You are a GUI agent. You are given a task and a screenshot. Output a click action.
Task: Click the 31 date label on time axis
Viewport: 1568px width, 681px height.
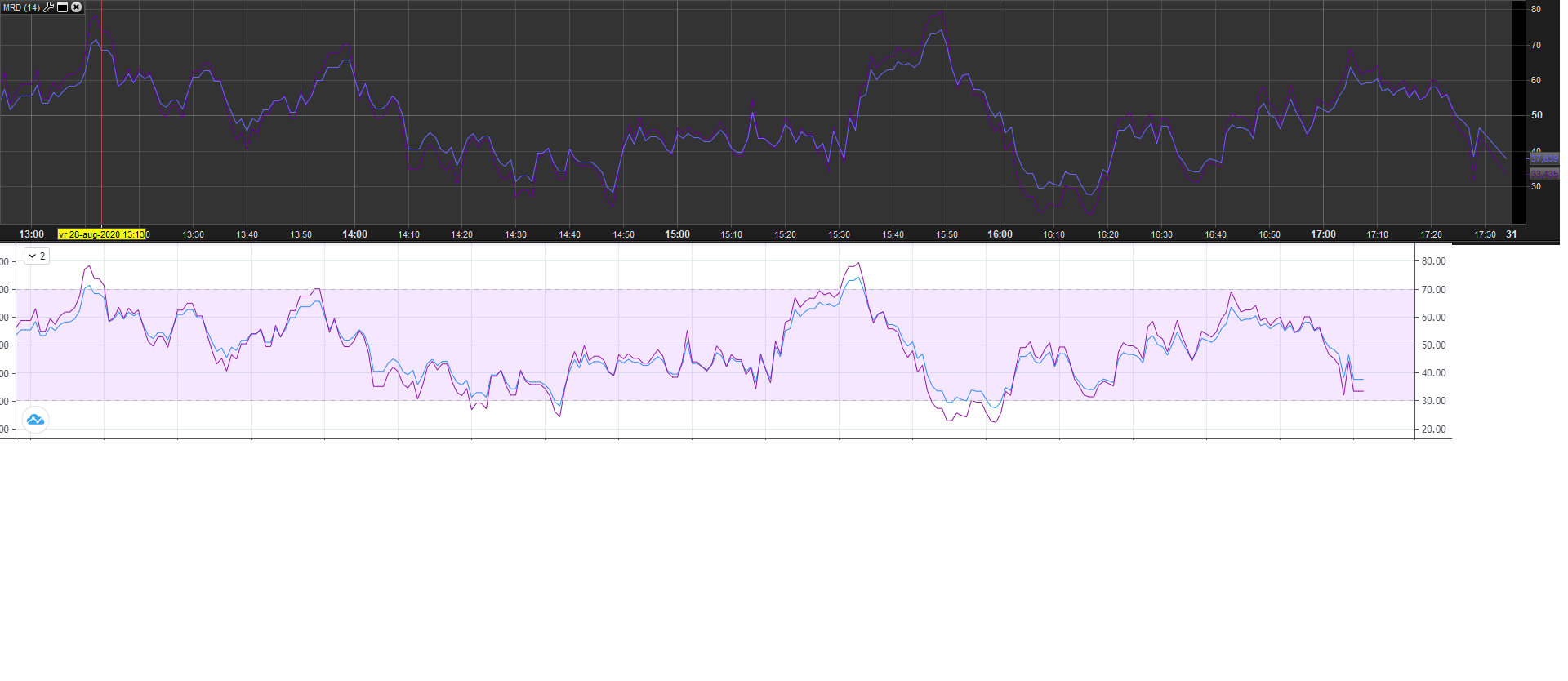click(1512, 234)
